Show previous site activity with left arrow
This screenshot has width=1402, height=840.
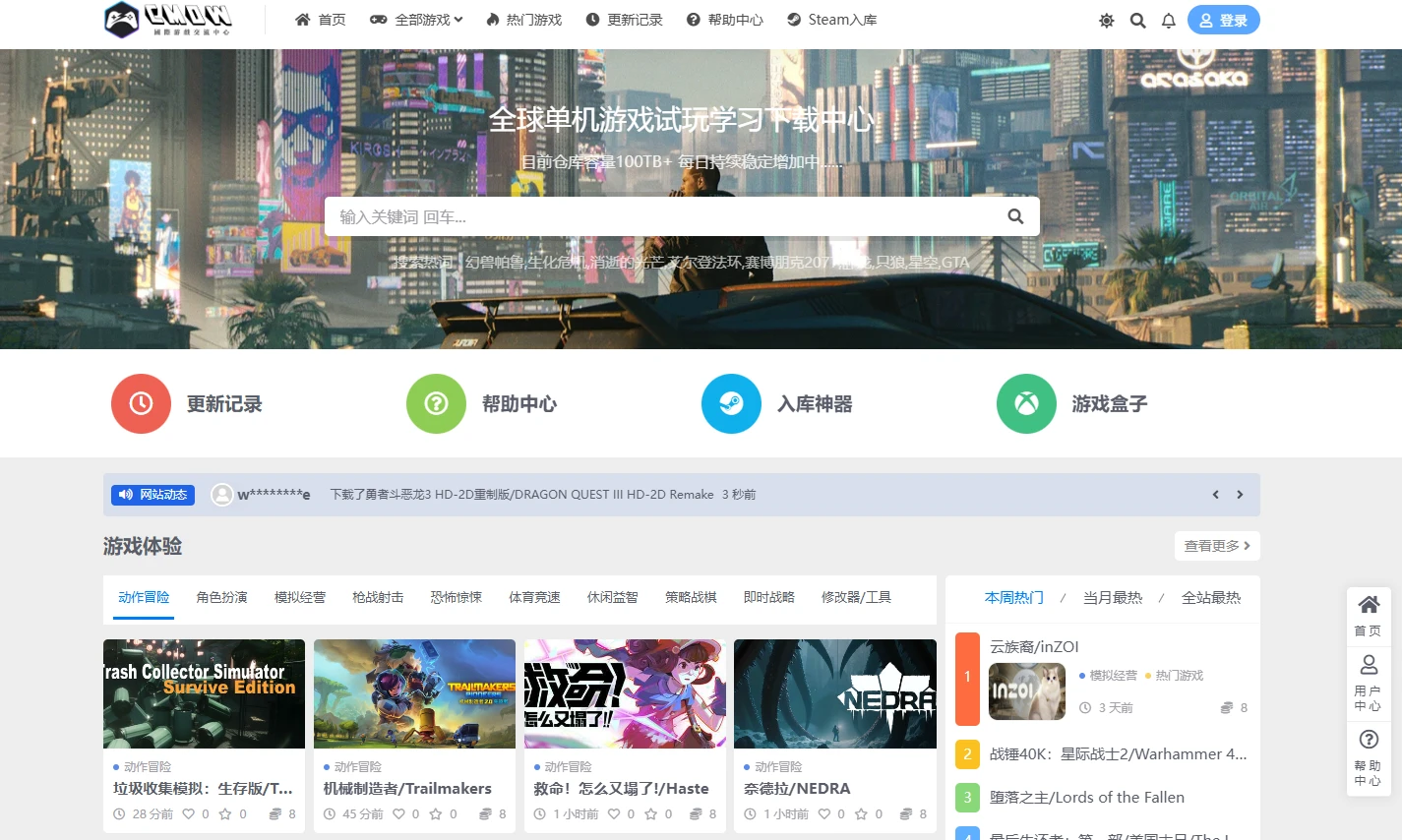pos(1215,495)
